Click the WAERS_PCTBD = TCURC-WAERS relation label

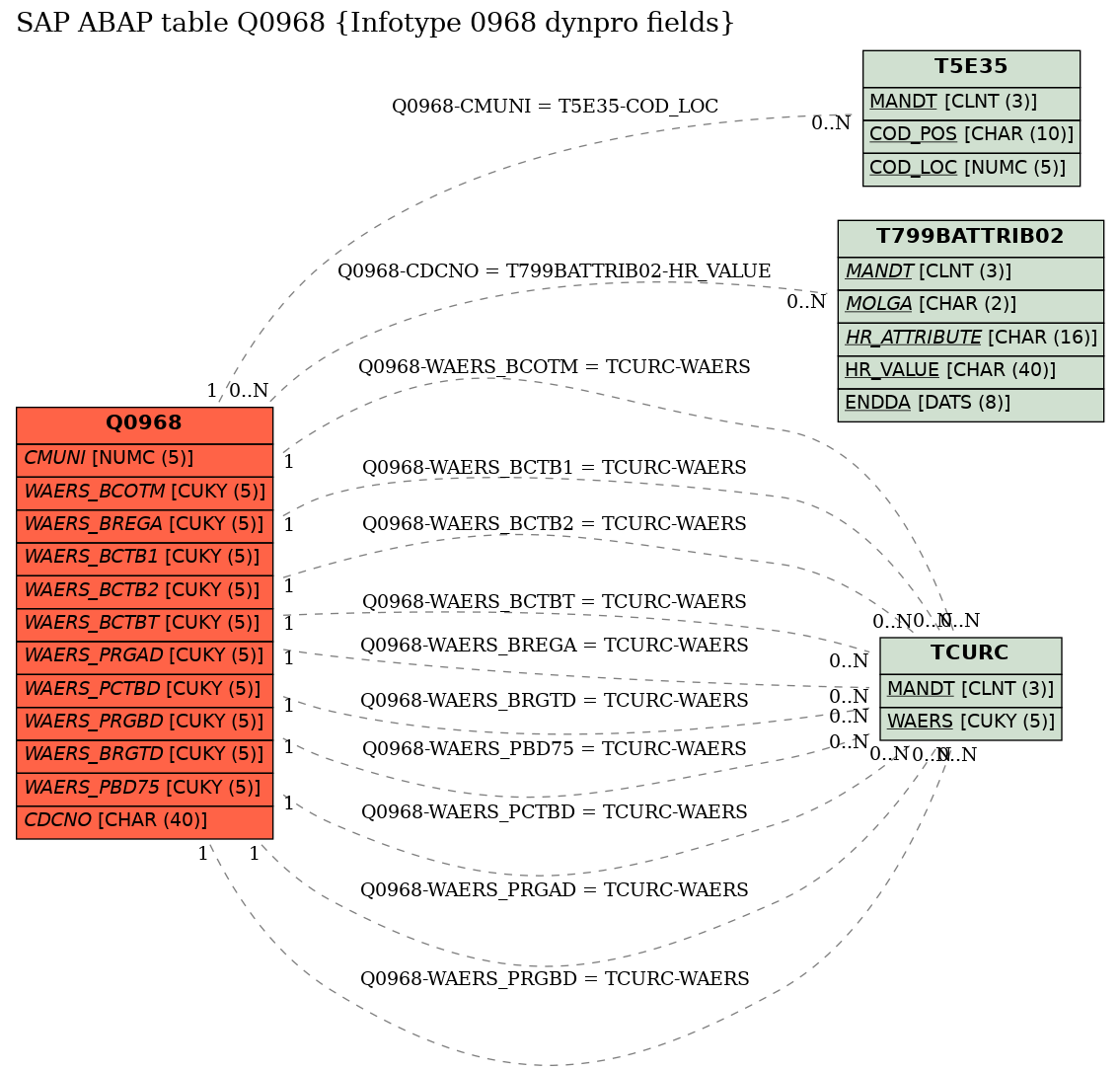pyautogui.click(x=554, y=813)
